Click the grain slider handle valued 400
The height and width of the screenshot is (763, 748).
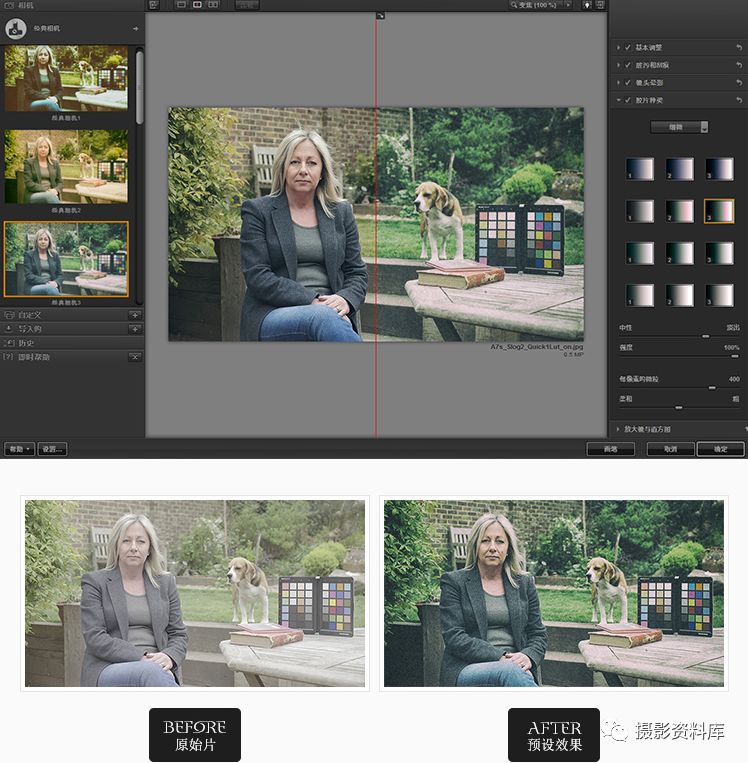[712, 388]
